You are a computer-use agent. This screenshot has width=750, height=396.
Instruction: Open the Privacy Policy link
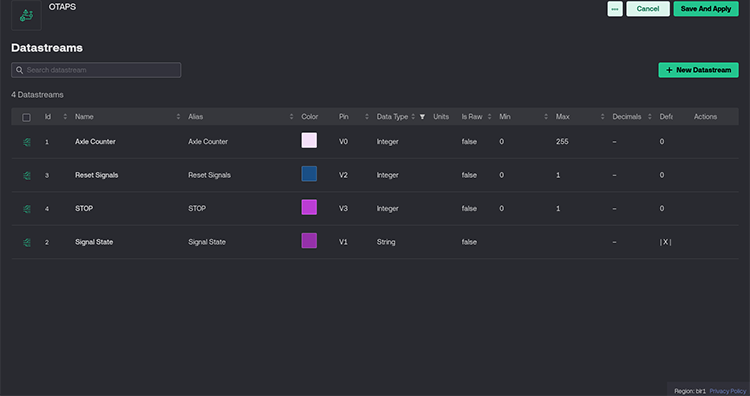(728, 391)
